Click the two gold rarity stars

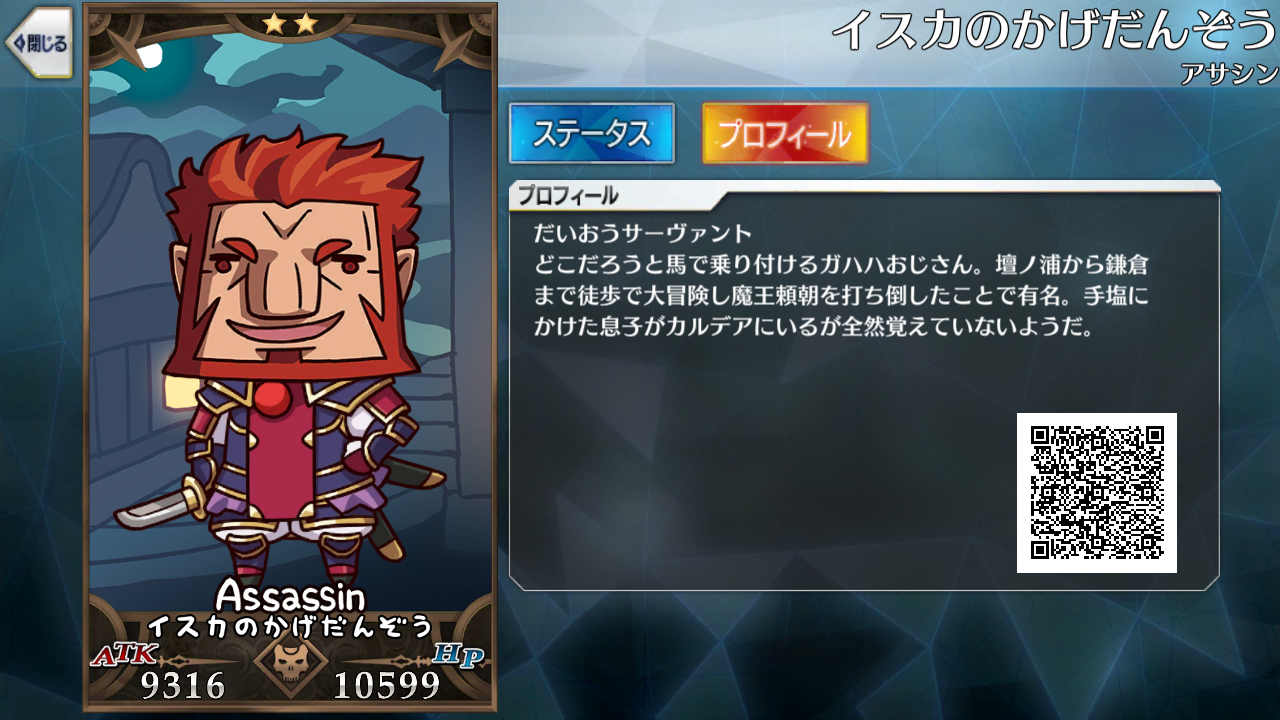pyautogui.click(x=290, y=23)
